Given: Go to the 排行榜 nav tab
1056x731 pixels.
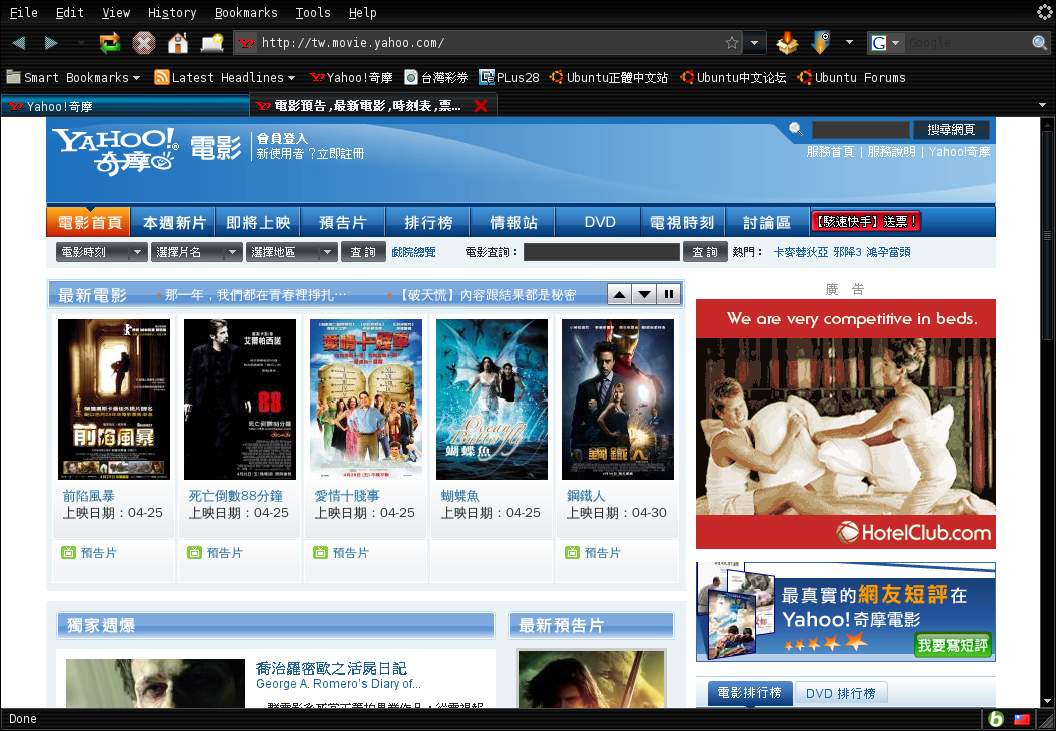Looking at the screenshot, I should 428,222.
